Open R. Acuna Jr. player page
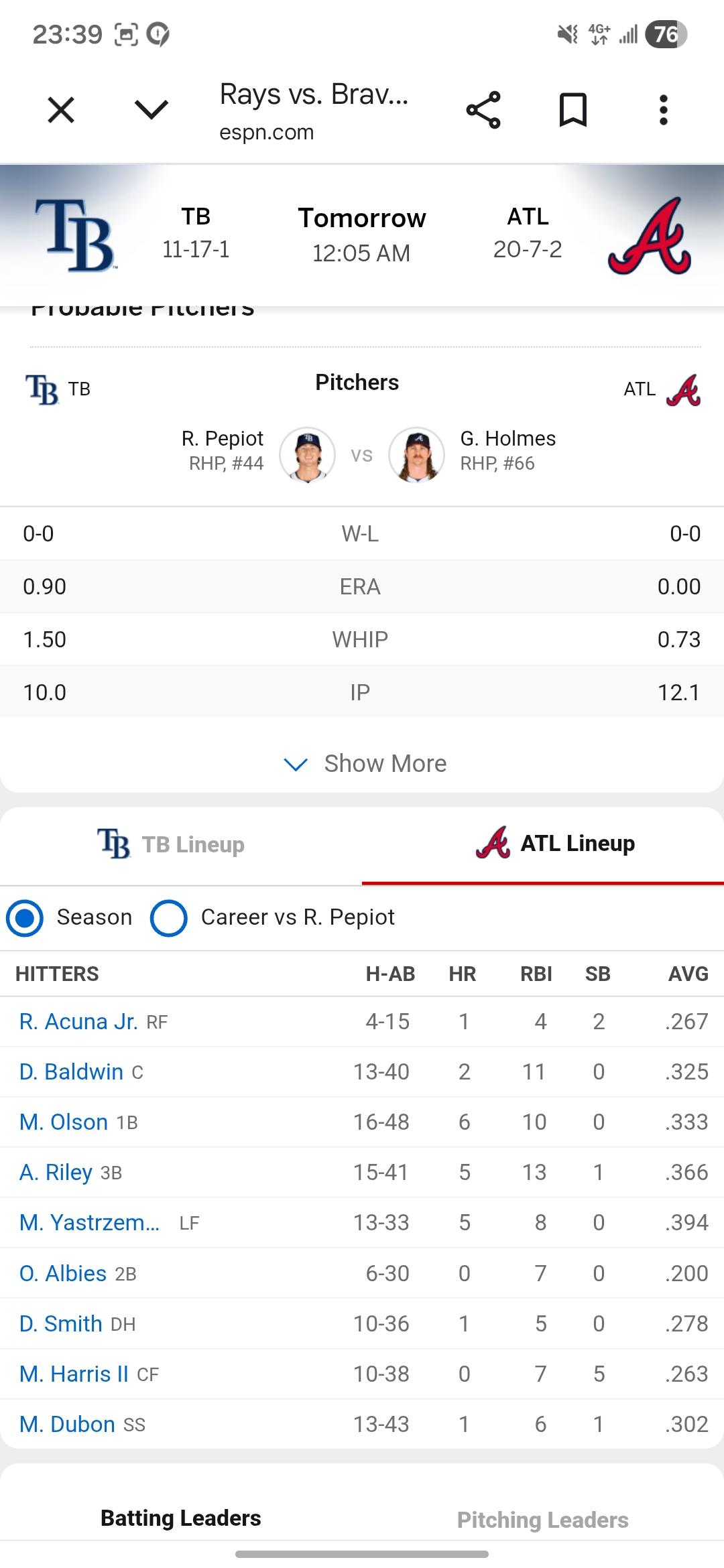 (78, 1021)
